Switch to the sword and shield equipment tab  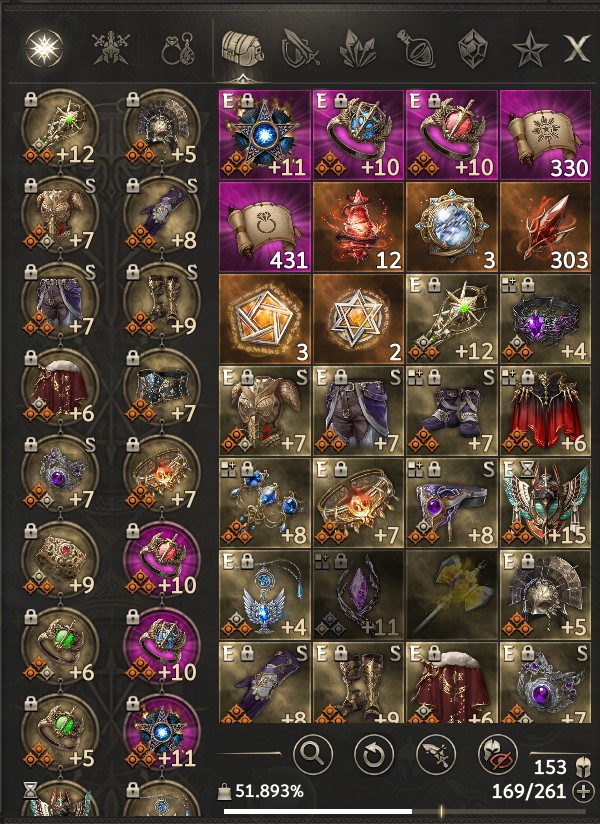point(300,49)
